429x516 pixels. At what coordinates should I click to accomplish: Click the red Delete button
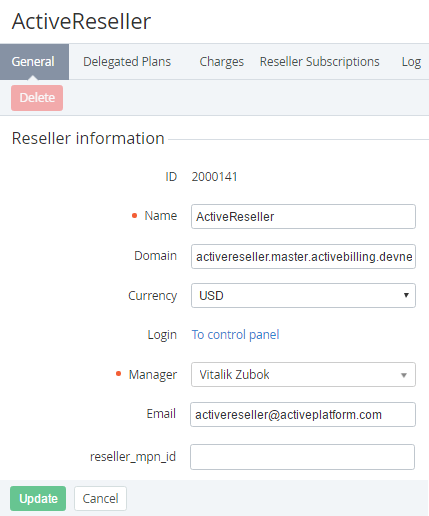(x=37, y=98)
